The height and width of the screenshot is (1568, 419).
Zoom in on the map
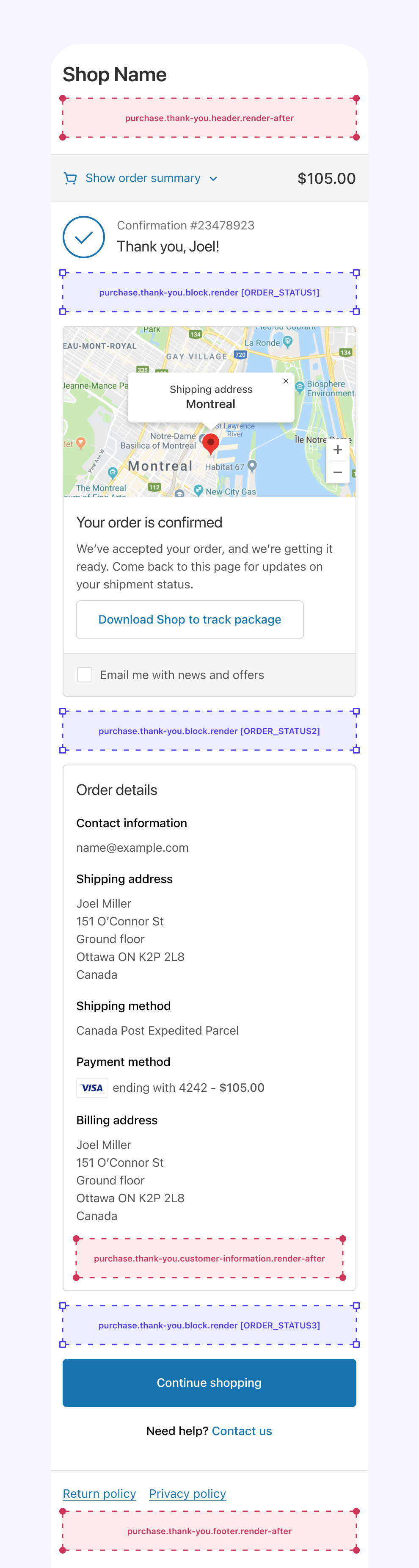[x=337, y=450]
